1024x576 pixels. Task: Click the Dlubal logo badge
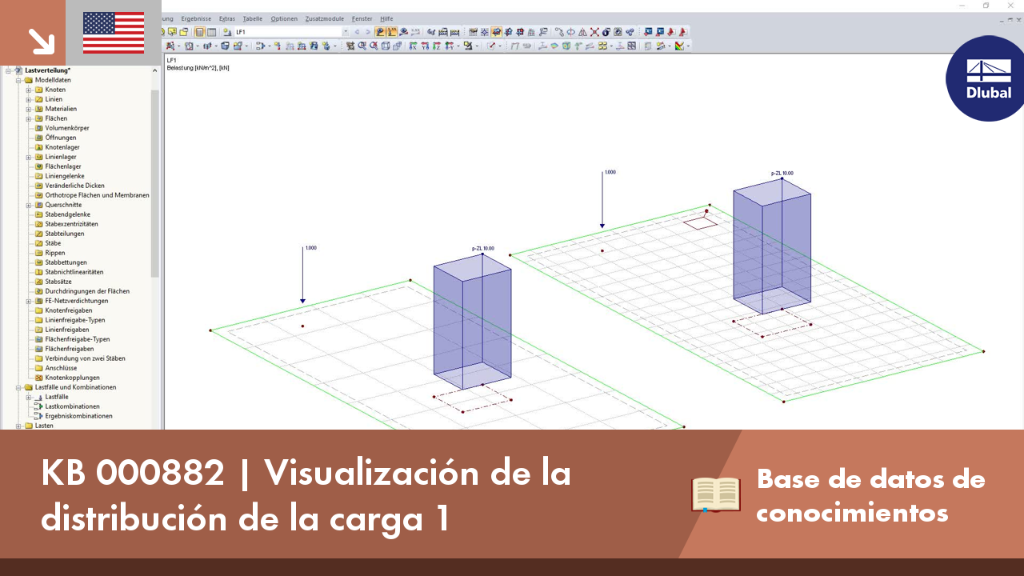pyautogui.click(x=987, y=78)
